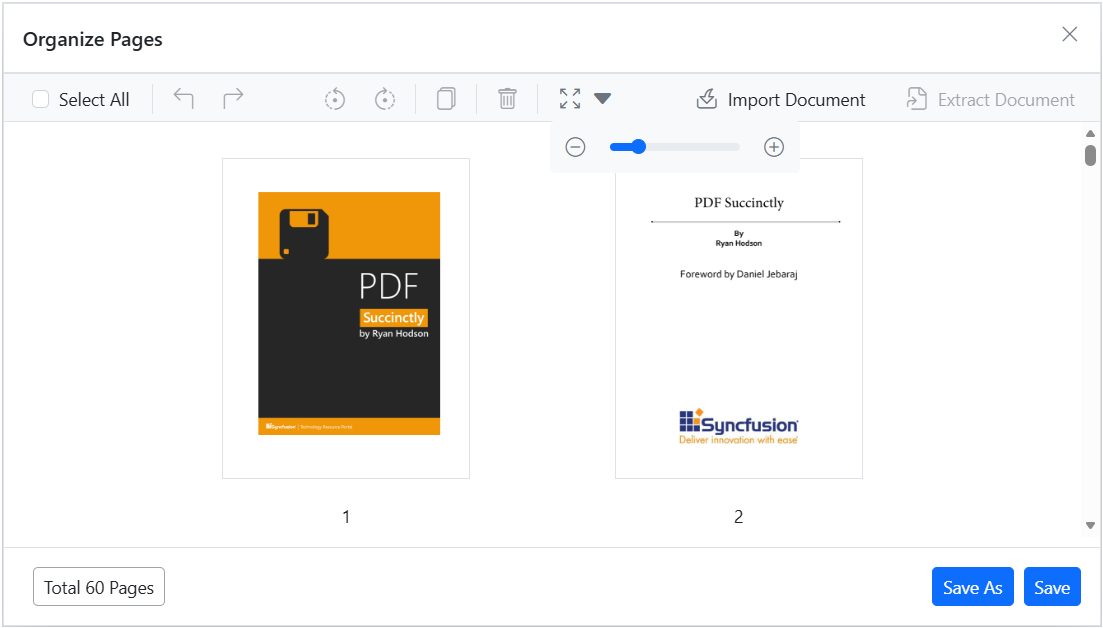This screenshot has height=628, width=1103.
Task: Click the zoom slider handle
Action: click(x=638, y=147)
